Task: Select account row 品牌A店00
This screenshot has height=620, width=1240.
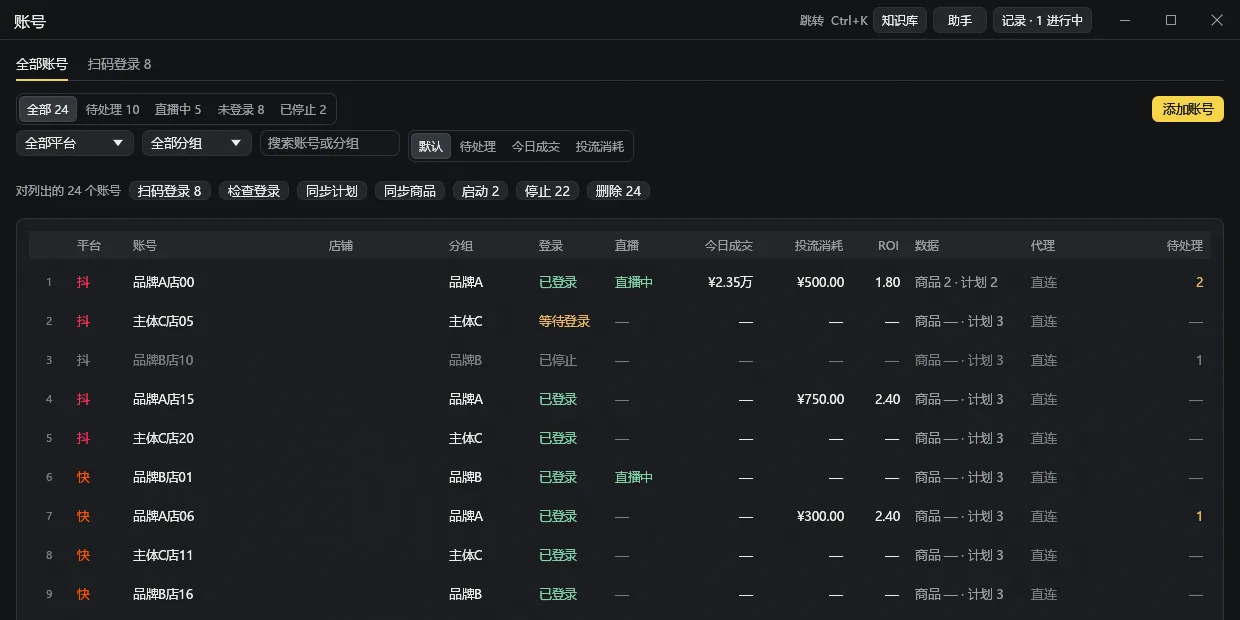Action: tap(620, 283)
